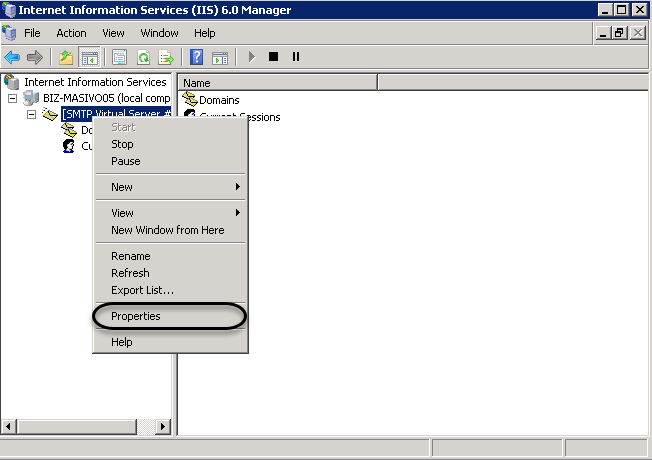Click the Forward arrow toolbar icon
This screenshot has width=652, height=460.
click(35, 57)
